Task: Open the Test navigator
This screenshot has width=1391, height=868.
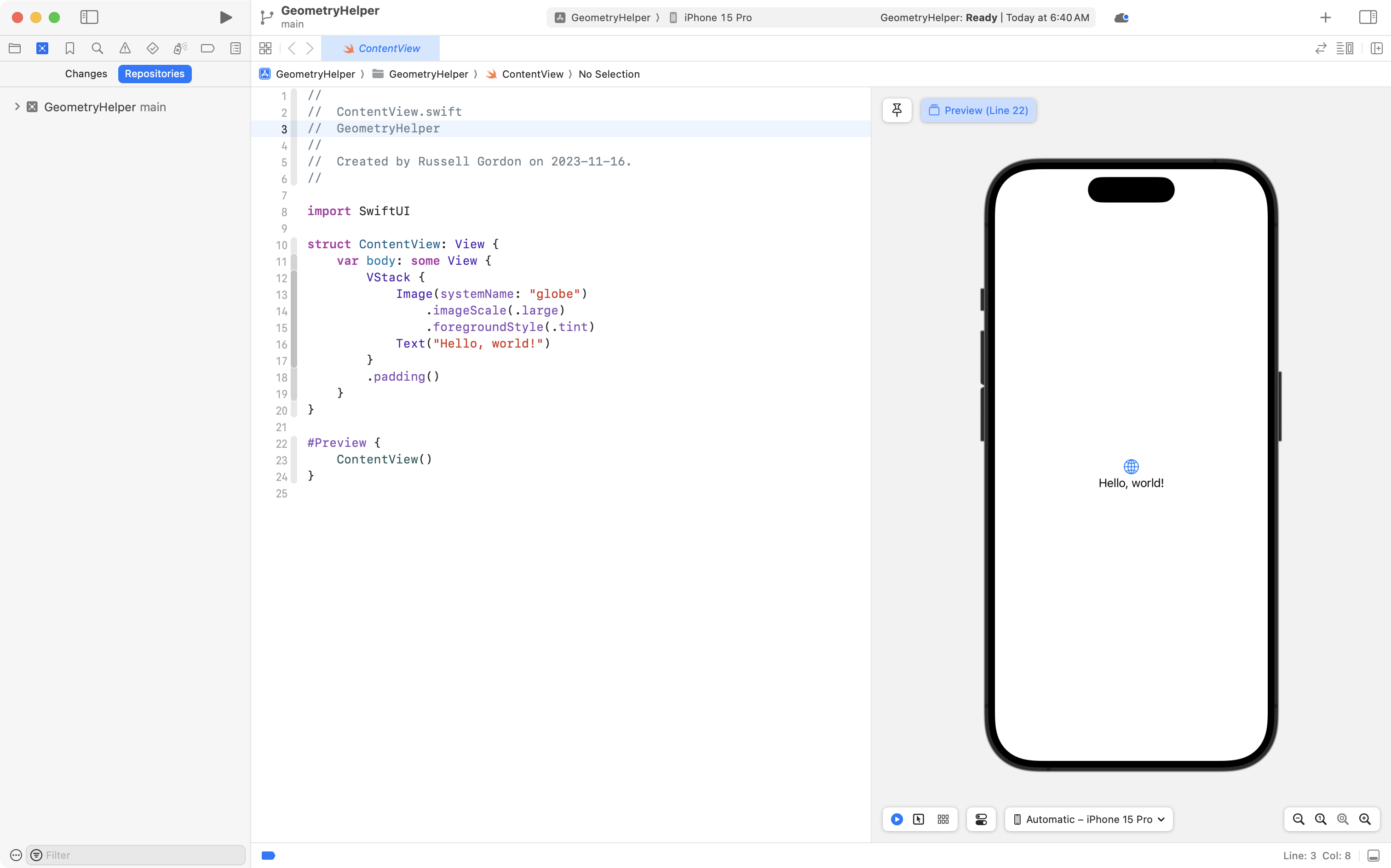Action: 153,48
